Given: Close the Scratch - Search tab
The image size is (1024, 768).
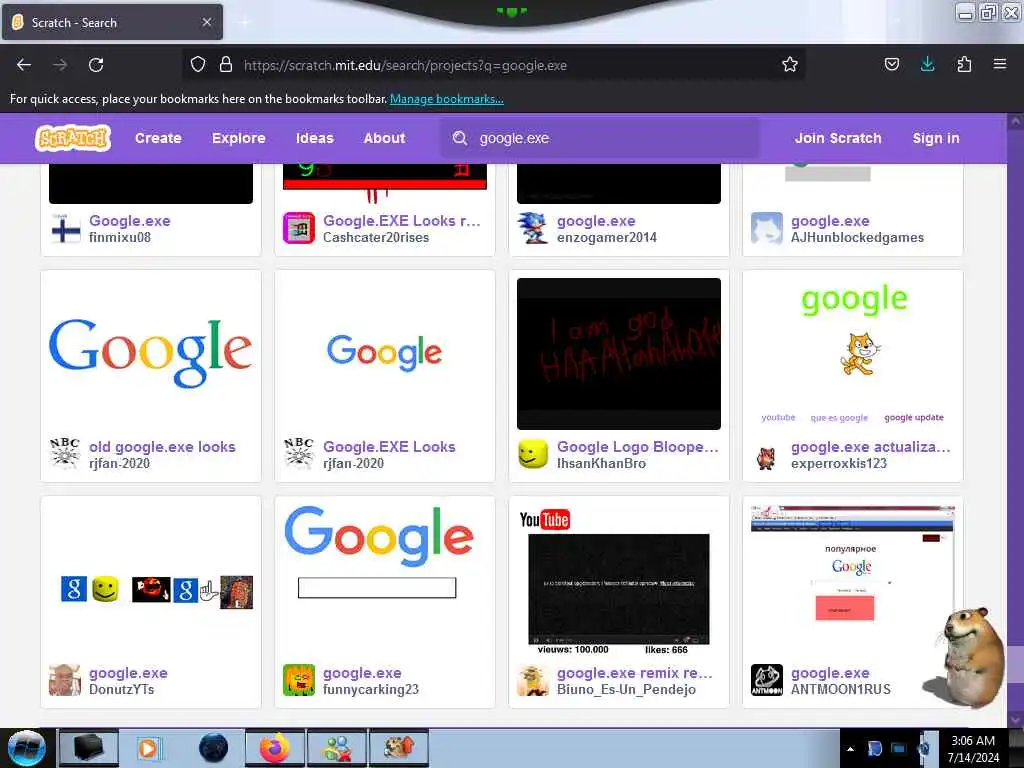Looking at the screenshot, I should [x=207, y=22].
